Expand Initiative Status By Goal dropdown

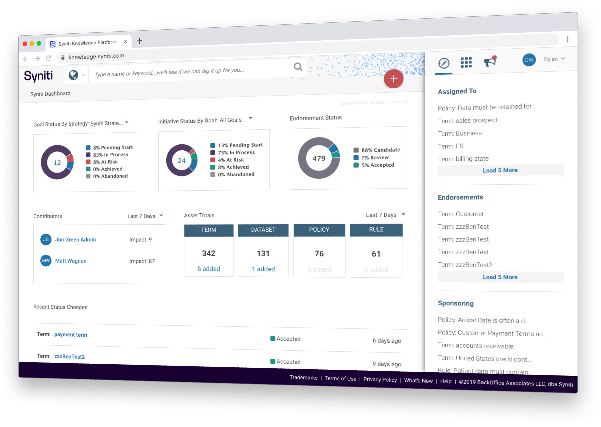[x=251, y=119]
